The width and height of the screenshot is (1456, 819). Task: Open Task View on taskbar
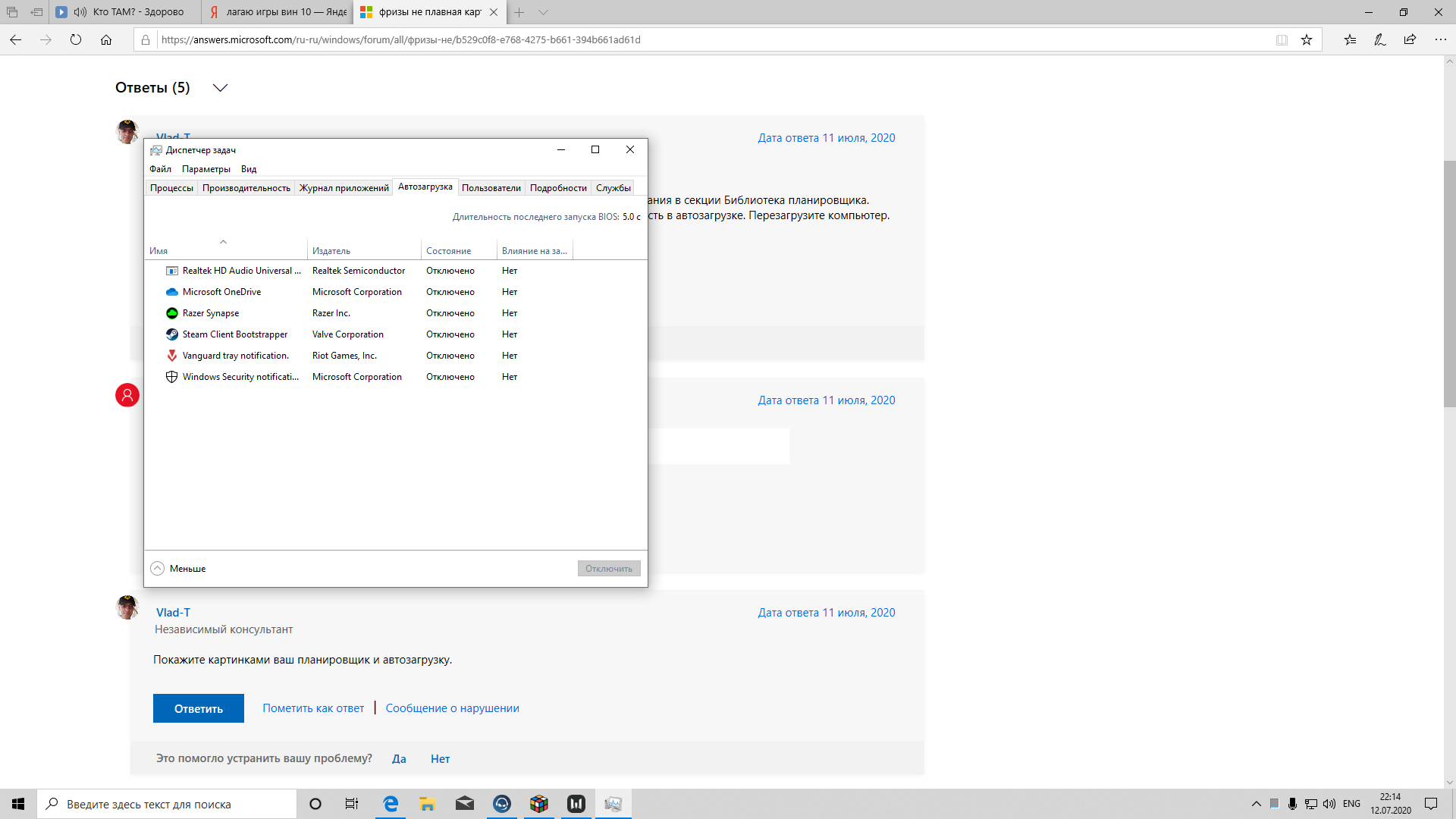point(352,804)
